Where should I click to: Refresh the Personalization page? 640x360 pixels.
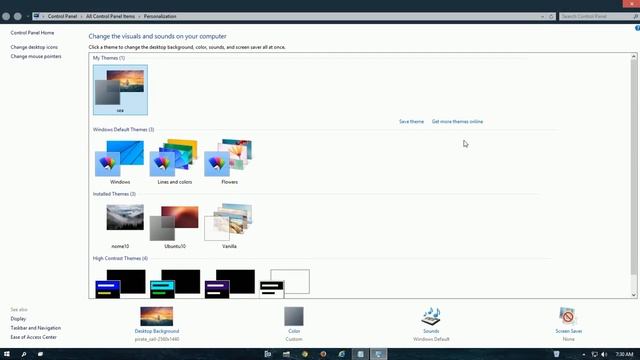tap(551, 16)
